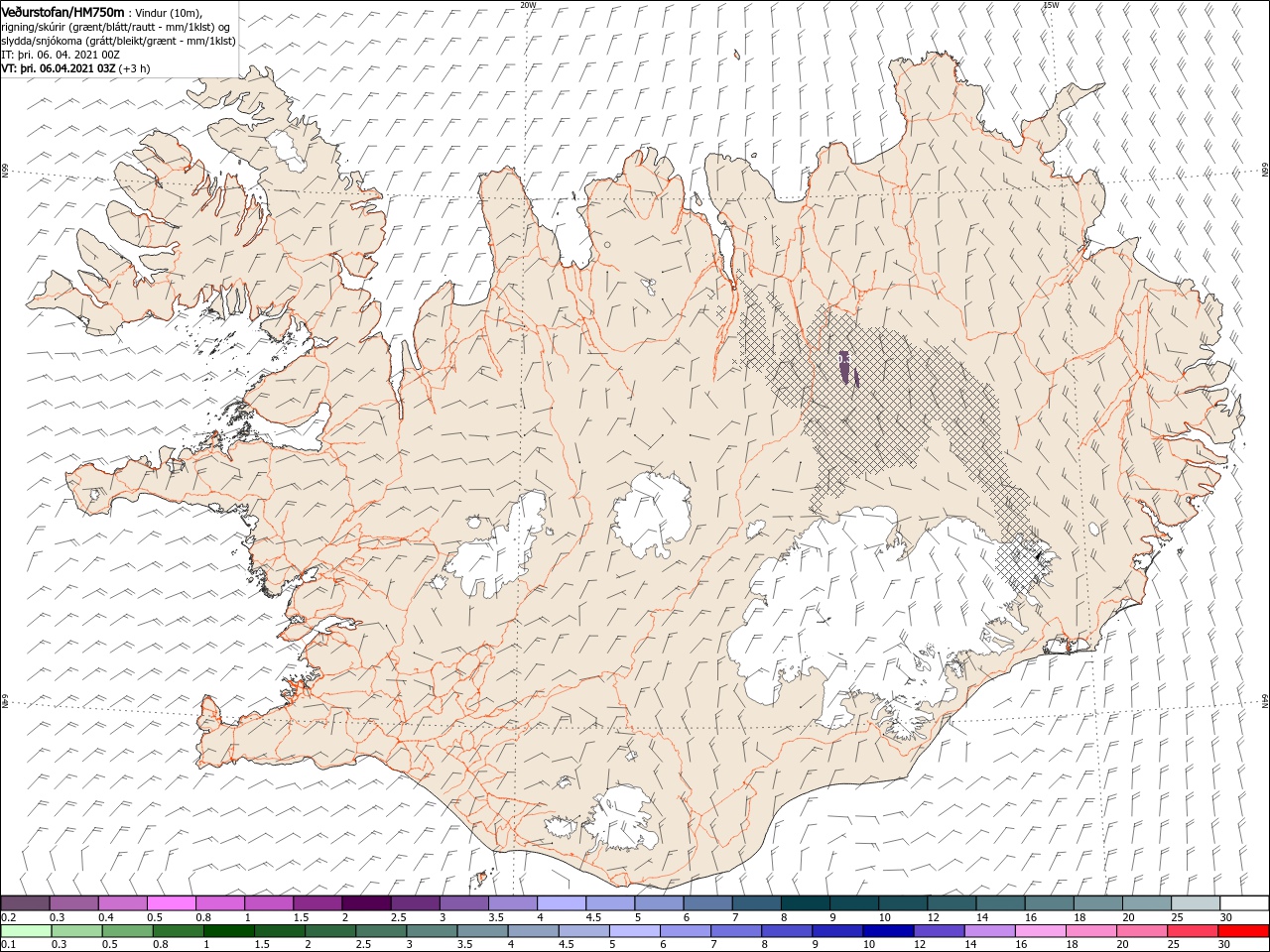Click the 8 swatch in the rain scale
1270x952 pixels.
pyautogui.click(x=786, y=930)
